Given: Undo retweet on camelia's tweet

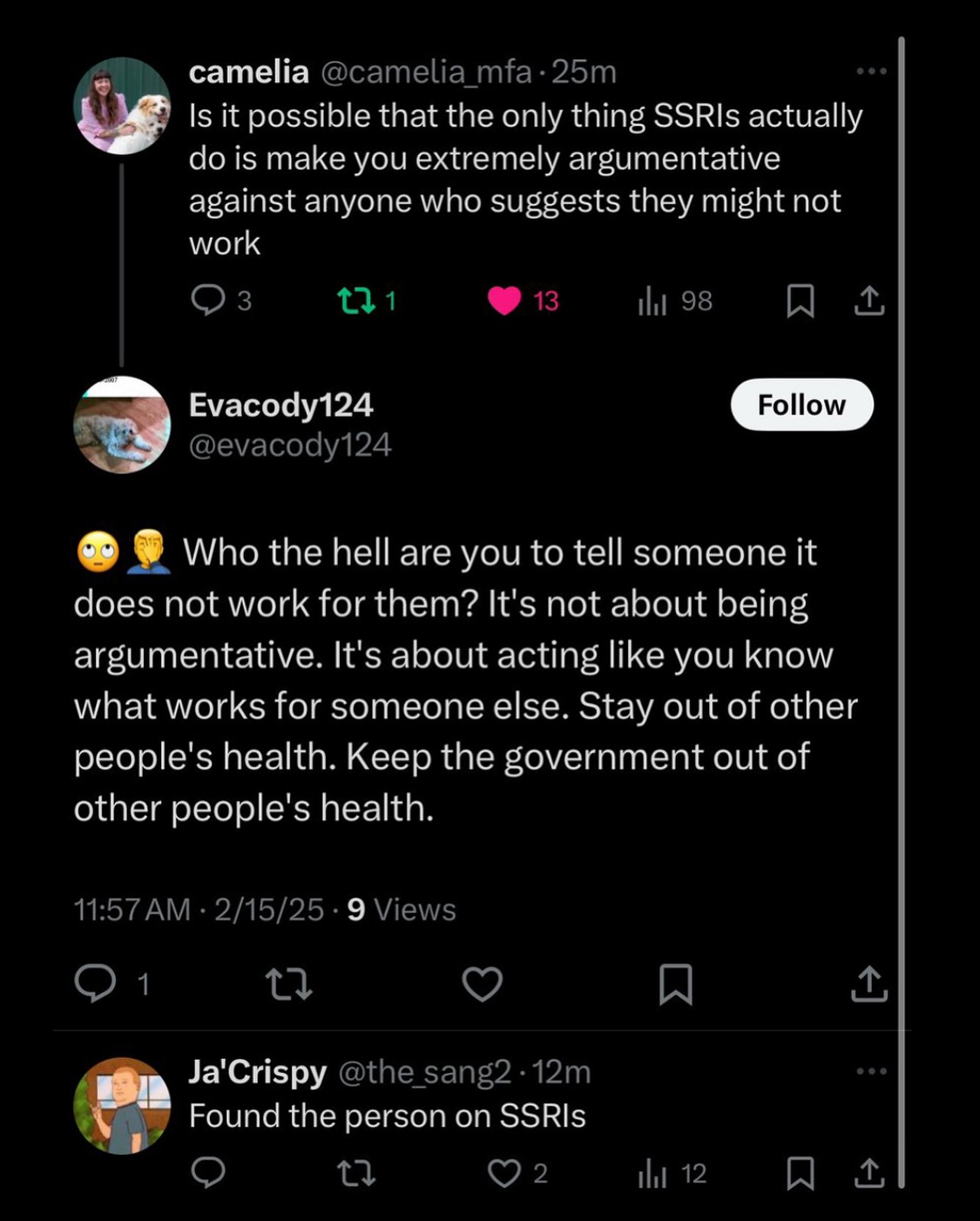Looking at the screenshot, I should (356, 302).
